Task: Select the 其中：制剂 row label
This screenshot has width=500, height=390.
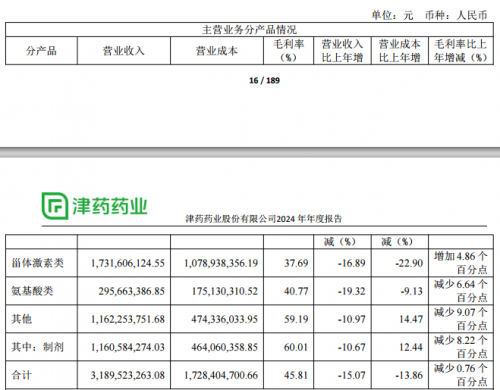Action: (x=37, y=347)
